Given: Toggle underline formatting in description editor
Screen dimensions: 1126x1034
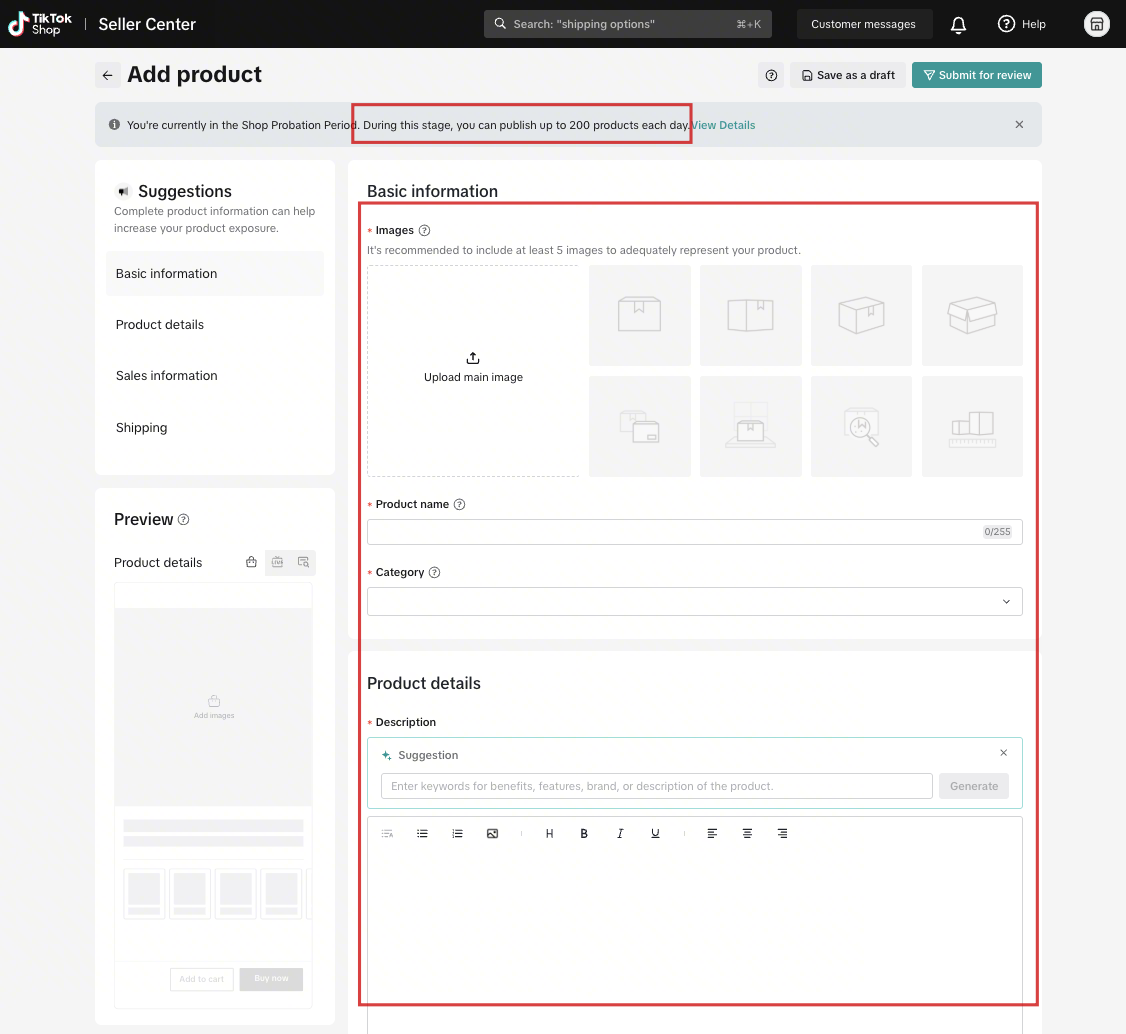Looking at the screenshot, I should tap(655, 834).
